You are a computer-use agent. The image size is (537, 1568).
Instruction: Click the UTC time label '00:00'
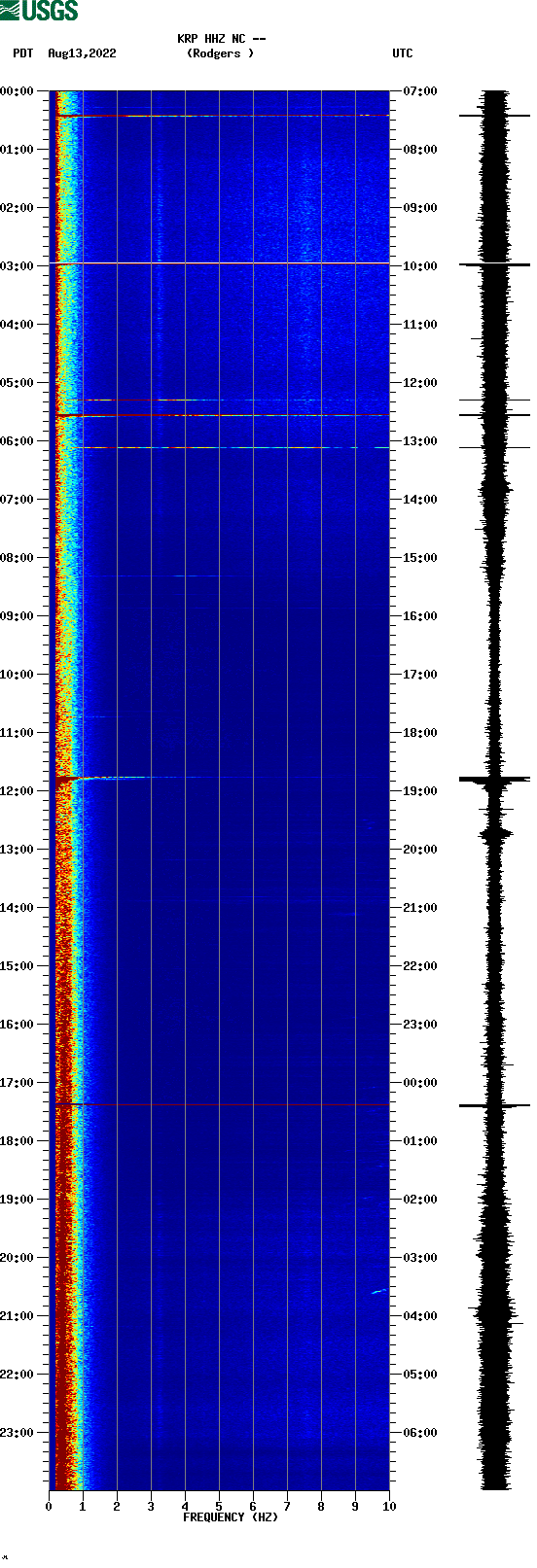[x=420, y=1083]
